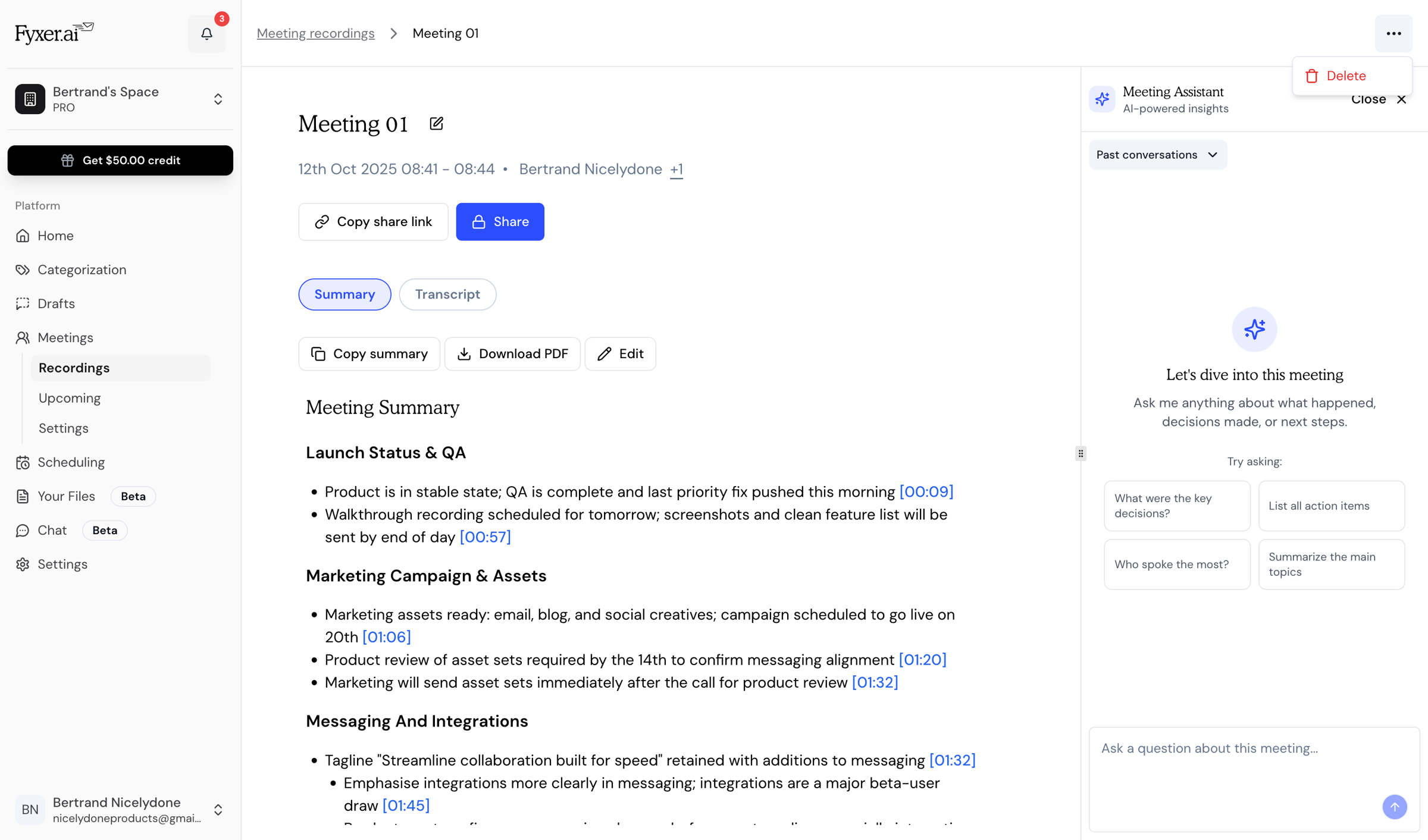The image size is (1428, 840).
Task: Open the Past conversations dropdown
Action: click(x=1158, y=155)
